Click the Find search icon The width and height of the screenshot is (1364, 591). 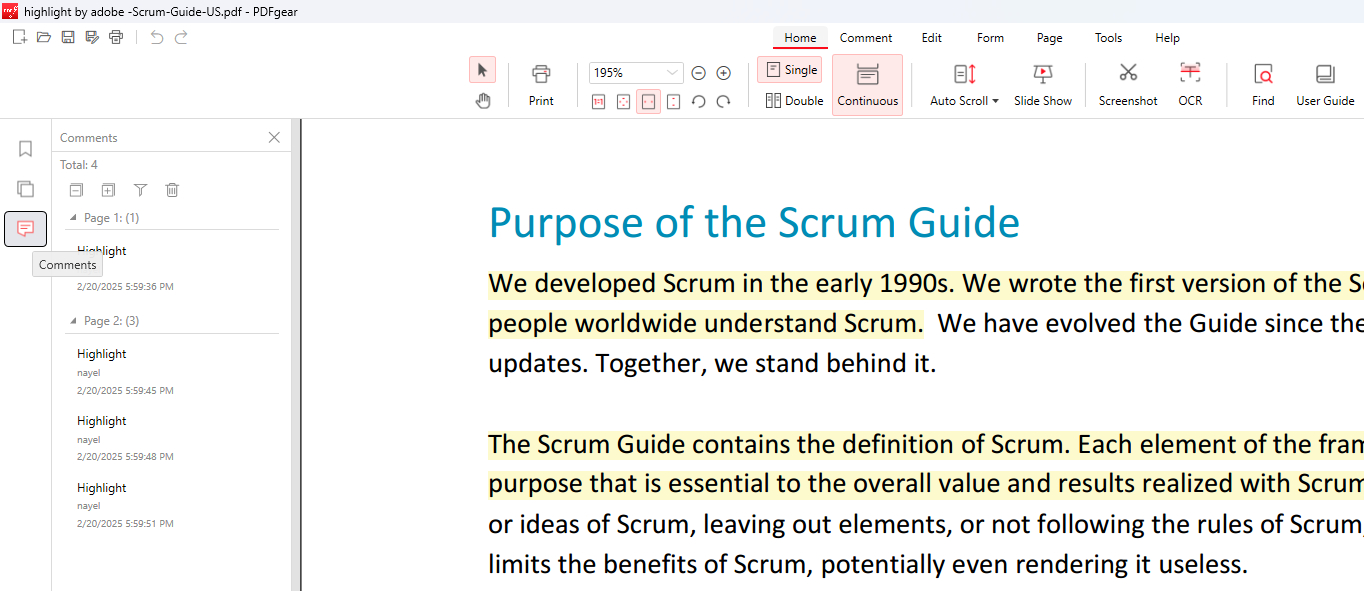[x=1263, y=84]
